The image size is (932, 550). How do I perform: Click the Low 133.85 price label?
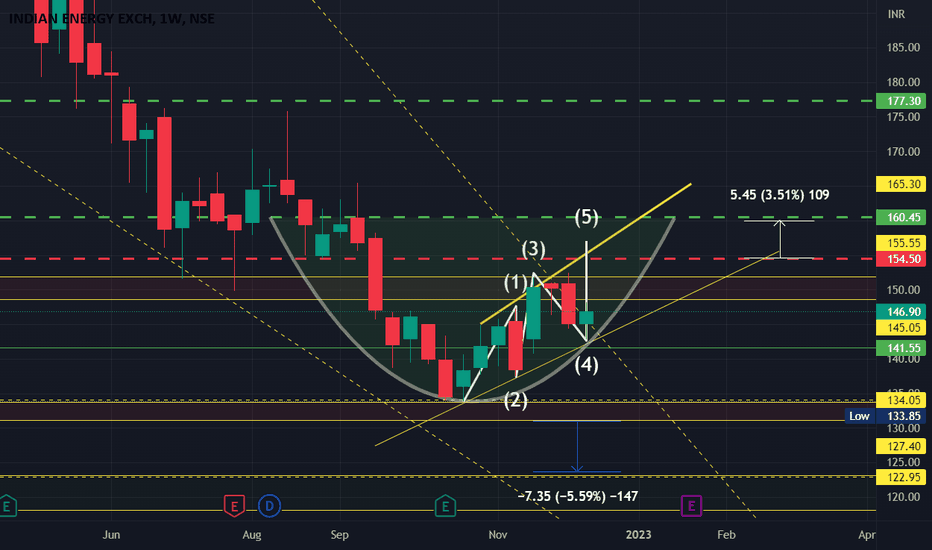point(885,416)
